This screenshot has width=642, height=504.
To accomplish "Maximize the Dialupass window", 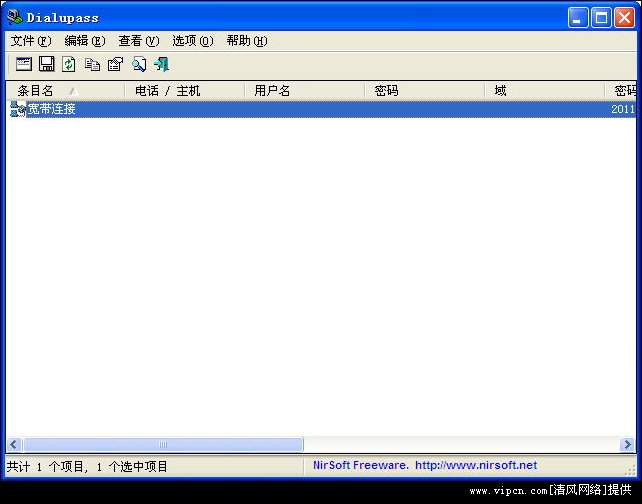I will [x=601, y=18].
